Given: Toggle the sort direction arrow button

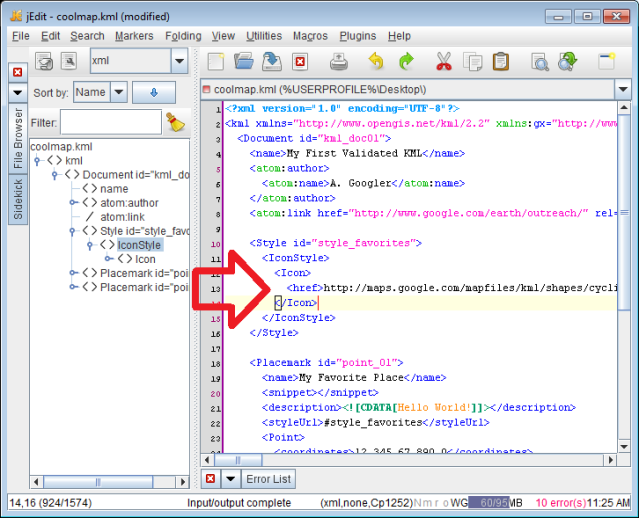Looking at the screenshot, I should click(x=154, y=93).
